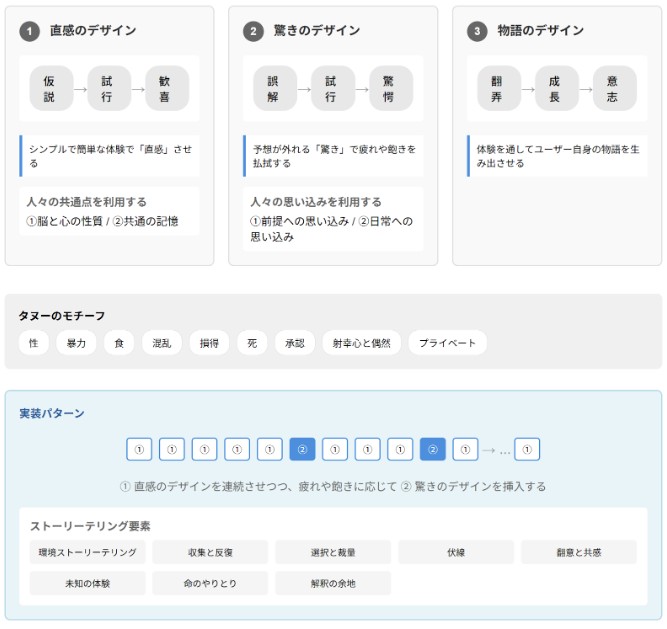The height and width of the screenshot is (629, 667).
Task: Select the 伏線 storytelling chip
Action: (x=456, y=552)
